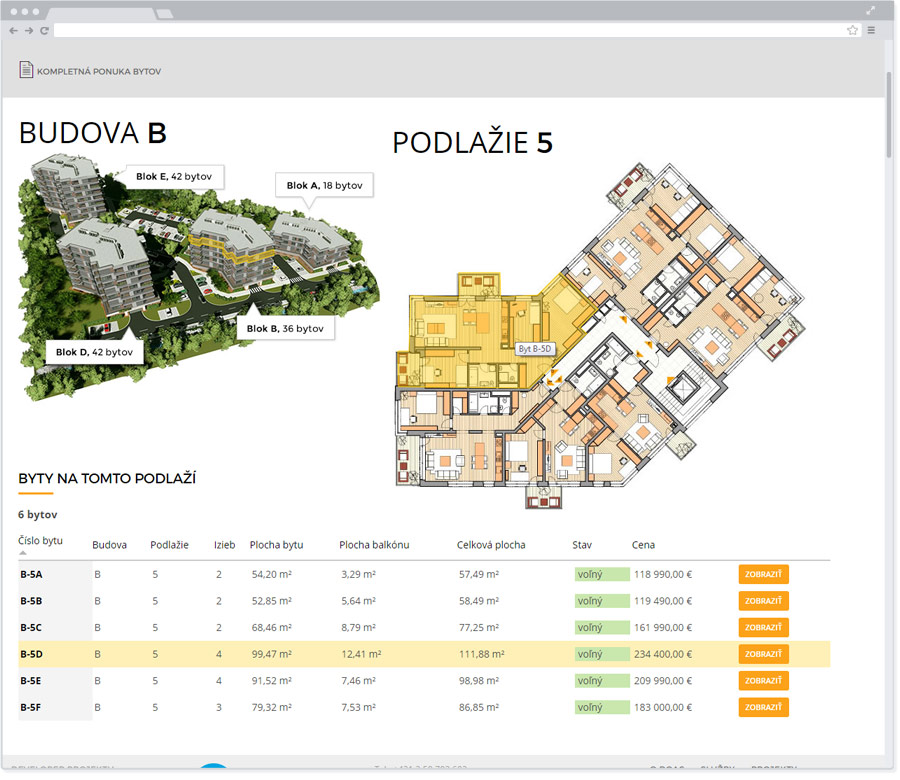
Task: Click the browser back arrow
Action: point(13,31)
